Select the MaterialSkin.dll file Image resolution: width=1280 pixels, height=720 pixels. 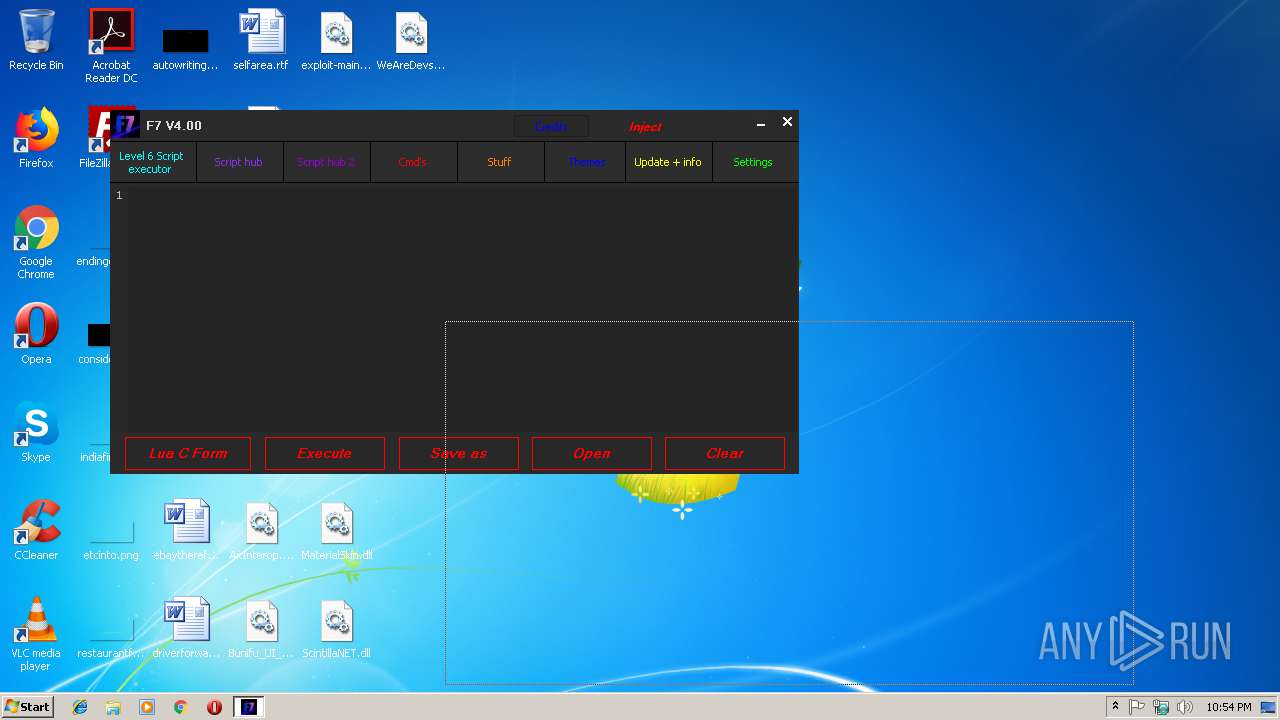(x=337, y=530)
